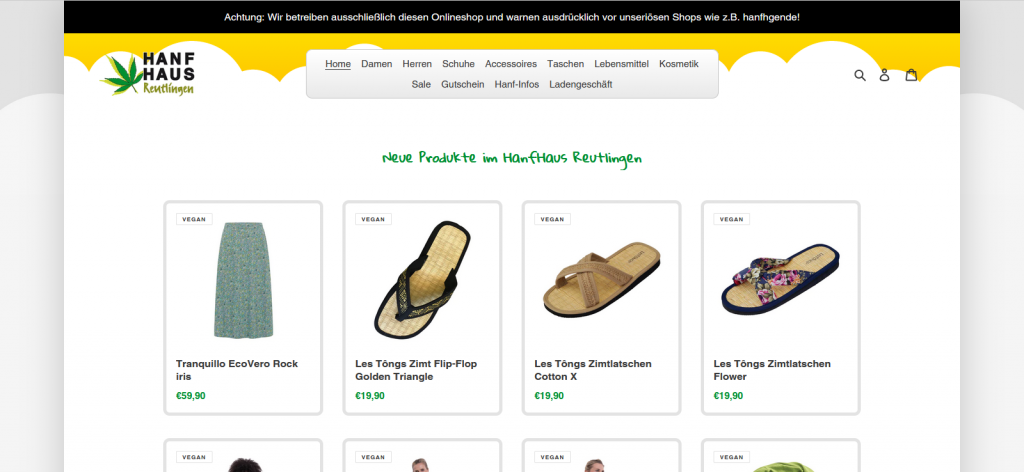Open Taschen in the navigation bar
This screenshot has height=472, width=1024.
pyautogui.click(x=566, y=64)
